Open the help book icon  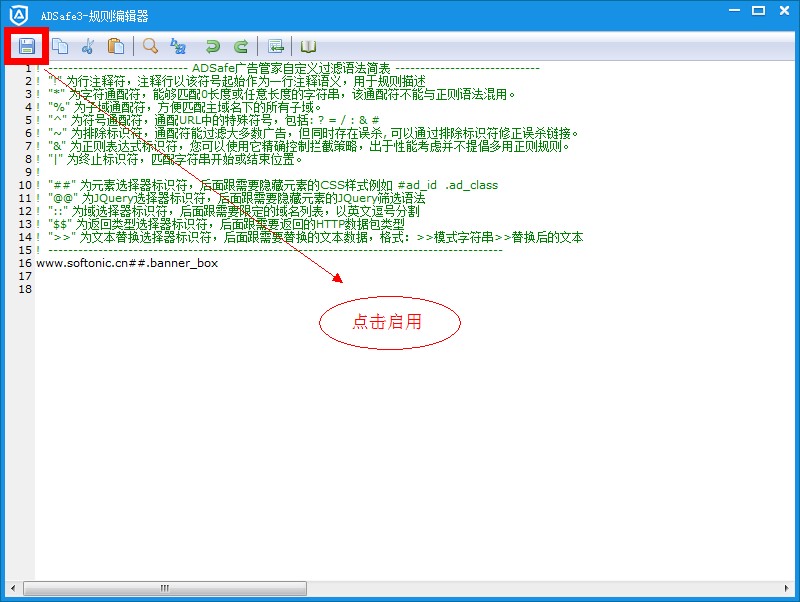coord(308,46)
